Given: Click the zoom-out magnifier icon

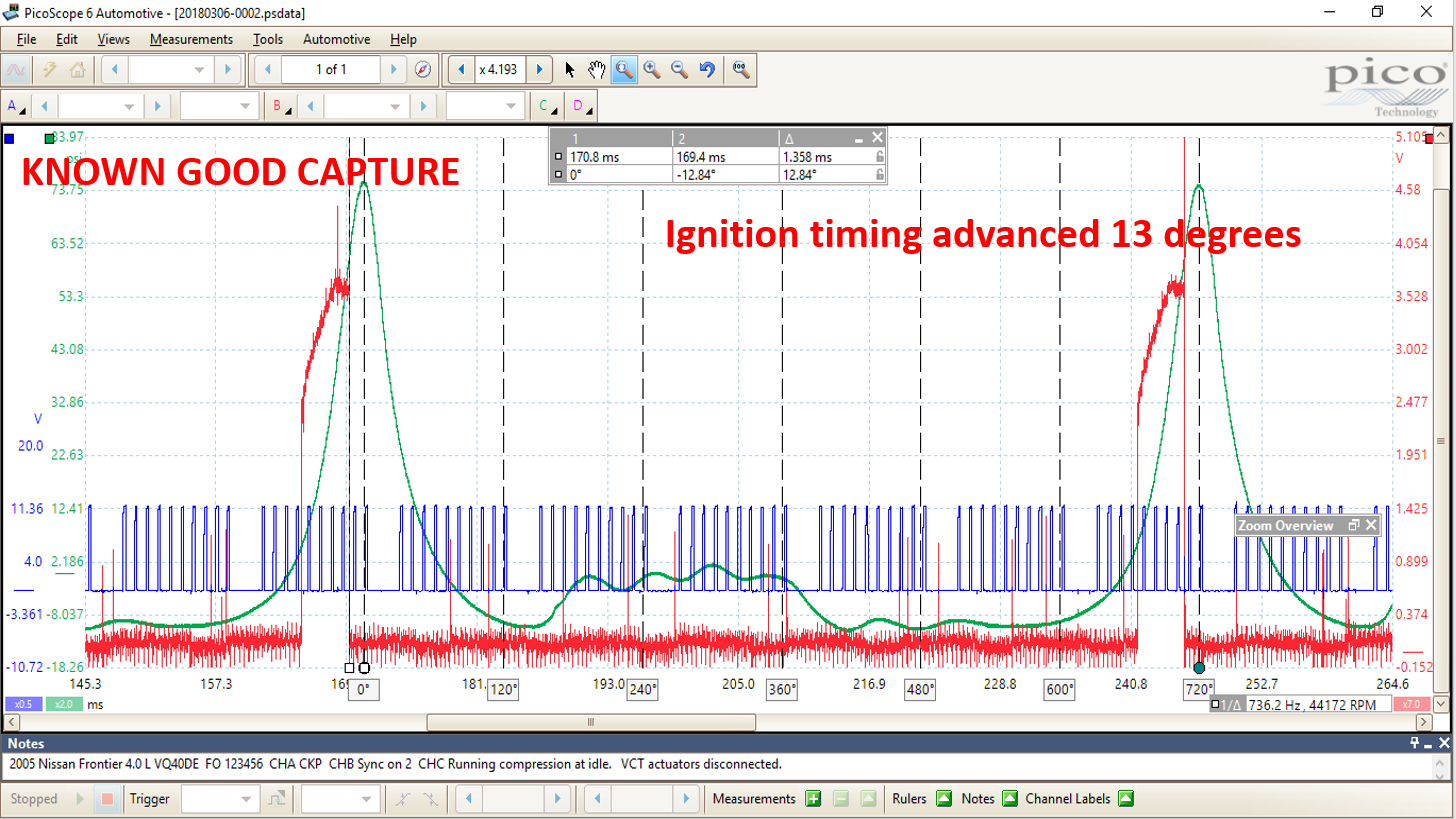Looking at the screenshot, I should [x=677, y=69].
